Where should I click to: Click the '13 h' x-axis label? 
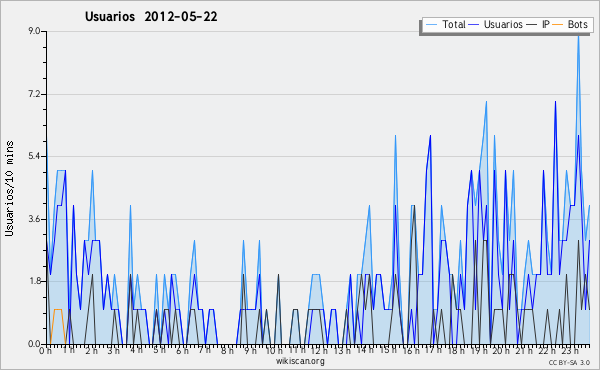pyautogui.click(x=342, y=351)
